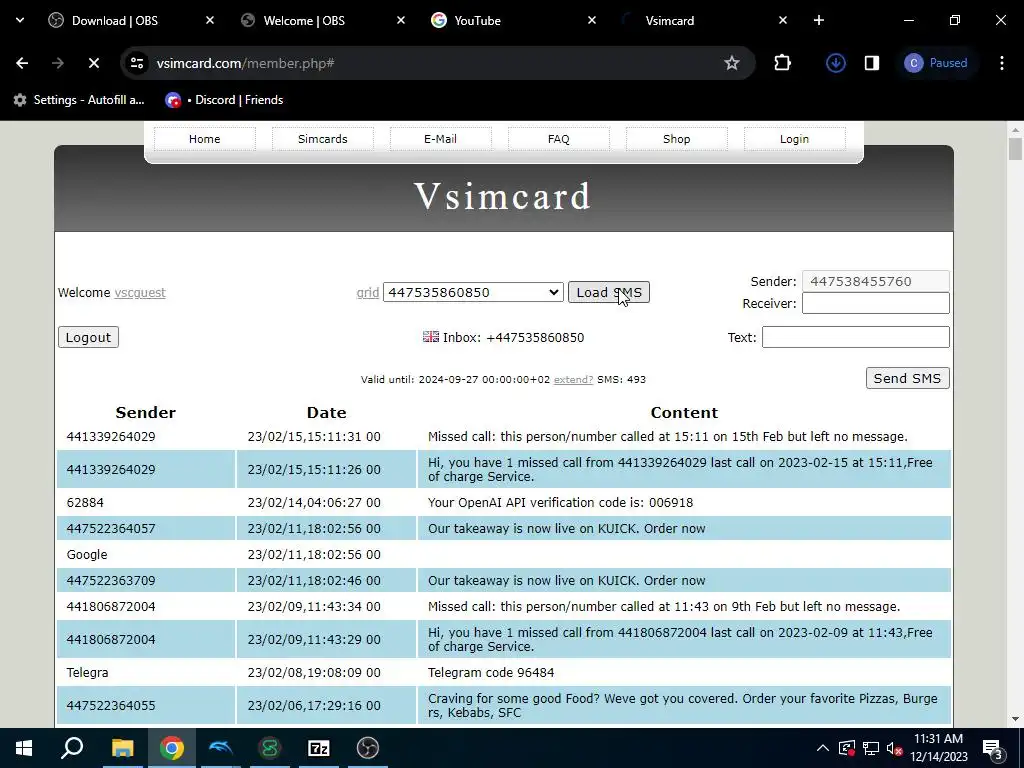Click the Load SMS button
This screenshot has width=1024, height=768.
tap(609, 292)
